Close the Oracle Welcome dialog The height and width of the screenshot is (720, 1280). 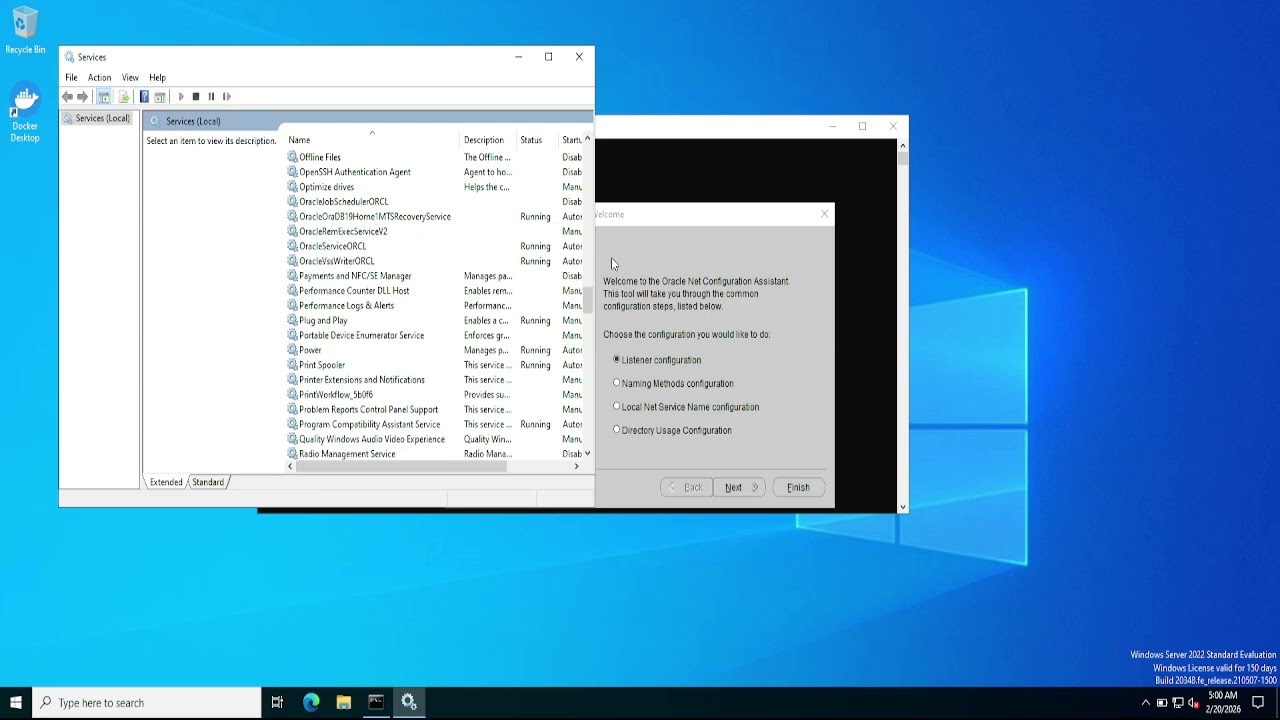point(824,214)
